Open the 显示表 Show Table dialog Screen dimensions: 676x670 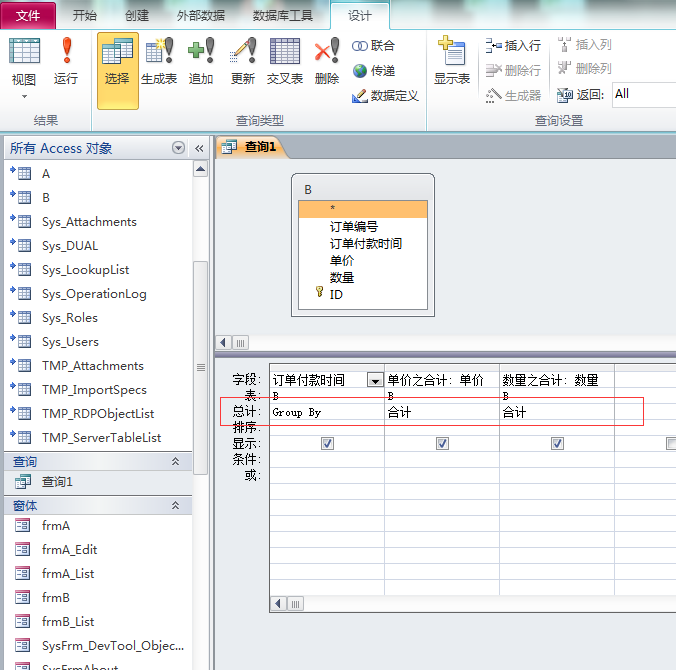(452, 60)
